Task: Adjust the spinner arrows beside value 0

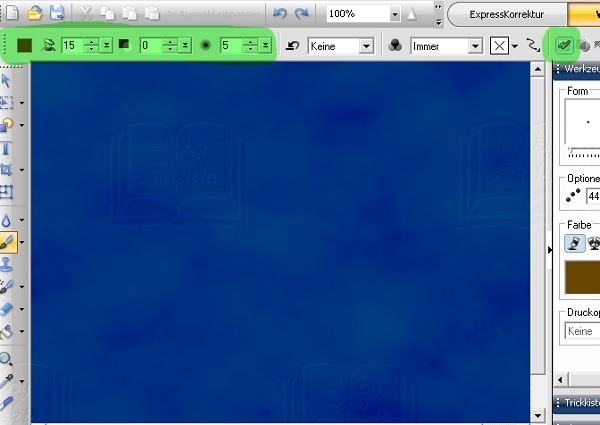Action: pos(170,46)
